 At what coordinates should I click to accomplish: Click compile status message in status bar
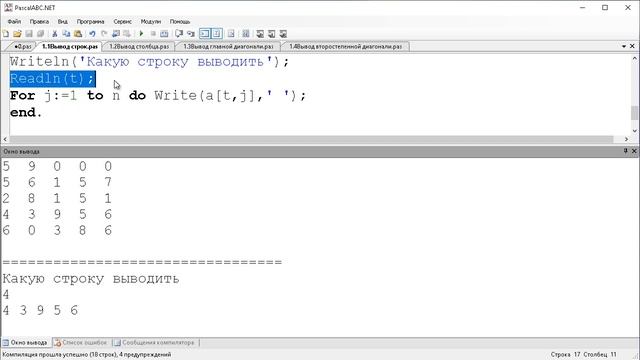(87, 355)
